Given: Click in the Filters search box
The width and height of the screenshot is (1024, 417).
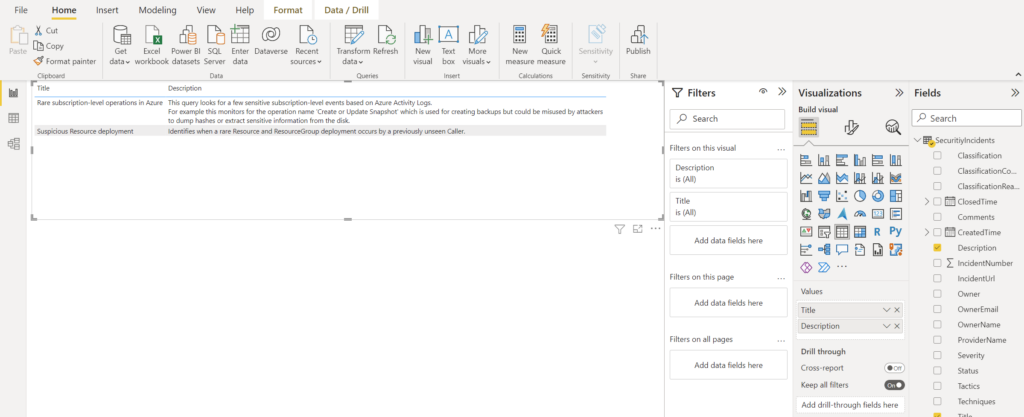Looking at the screenshot, I should click(x=727, y=119).
